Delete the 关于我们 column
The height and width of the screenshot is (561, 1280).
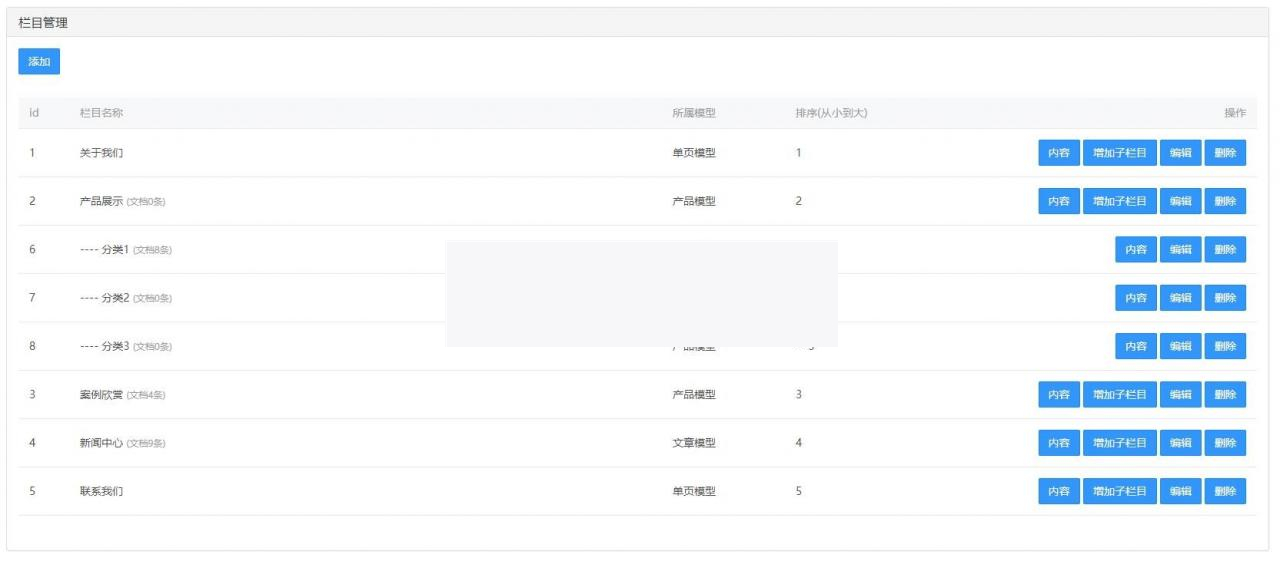[x=1225, y=153]
